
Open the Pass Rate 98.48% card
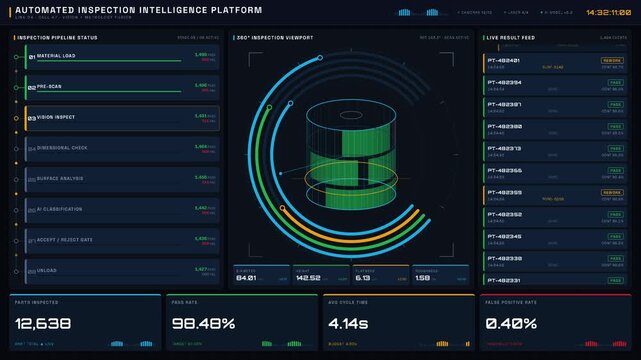point(242,322)
